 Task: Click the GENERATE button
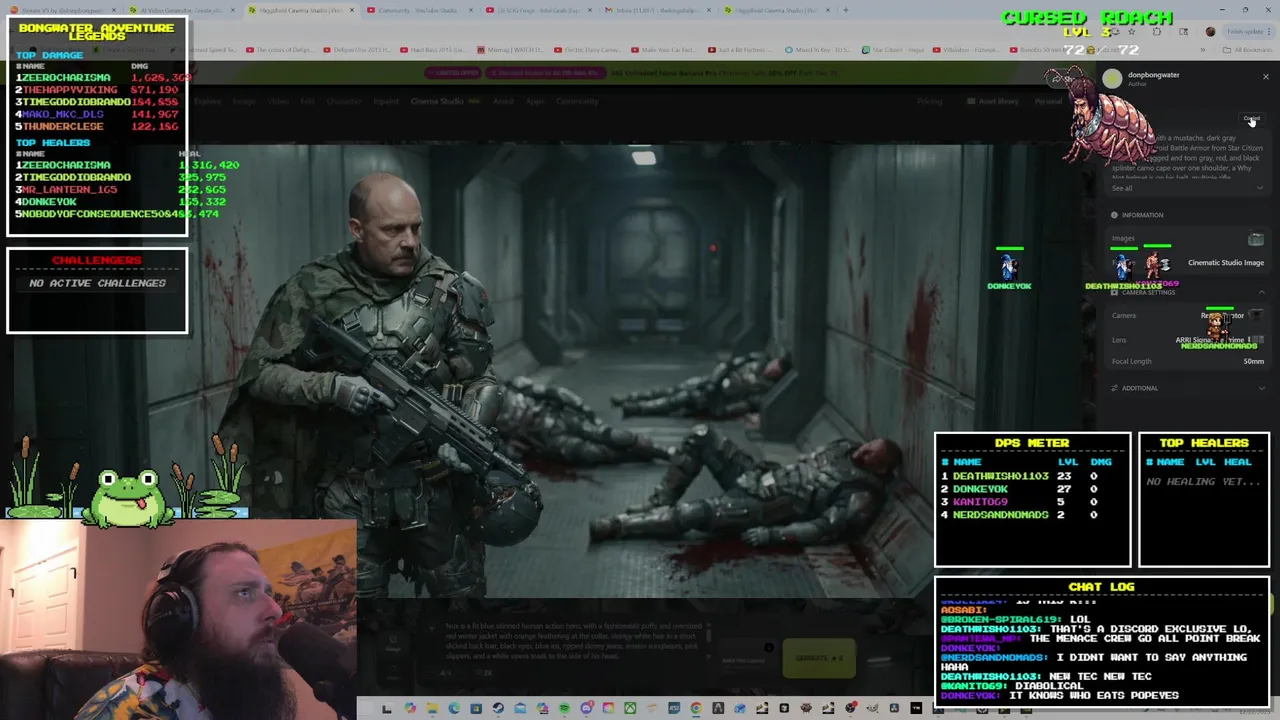click(x=819, y=658)
